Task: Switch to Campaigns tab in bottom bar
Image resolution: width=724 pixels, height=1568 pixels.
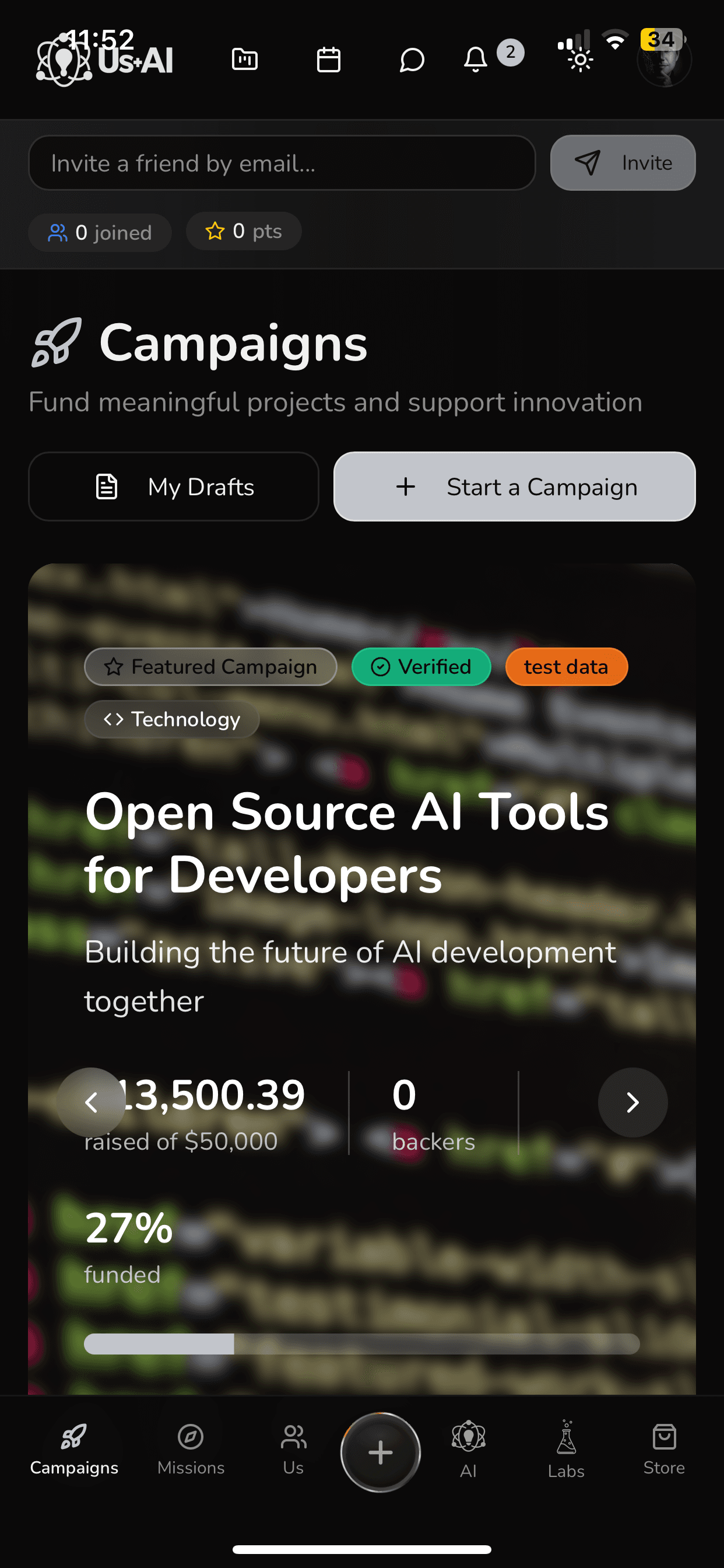Action: pos(74,1450)
